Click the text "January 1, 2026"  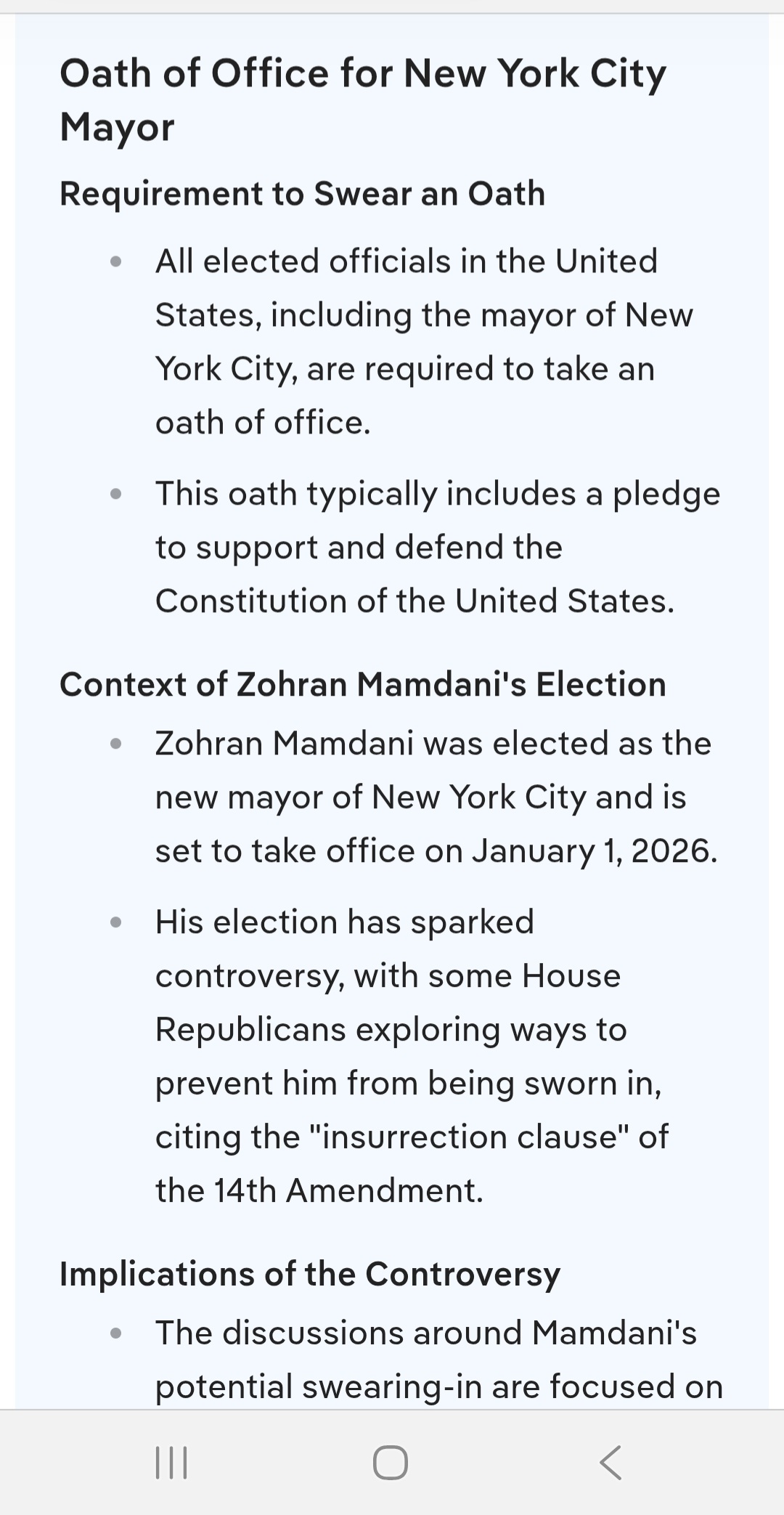tap(594, 851)
